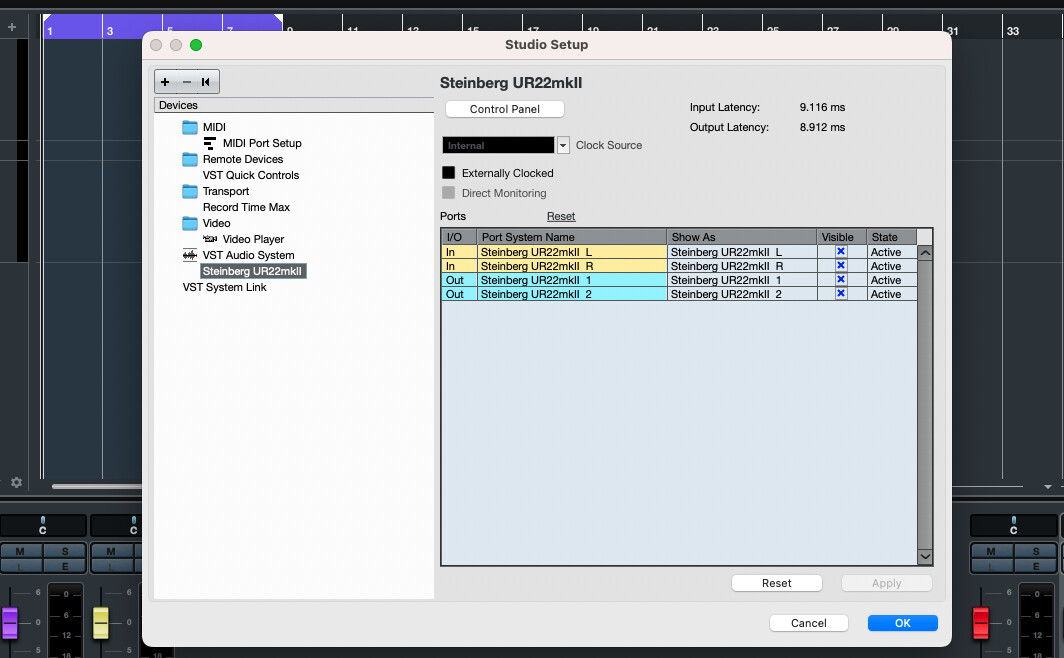Enable the Externally Clocked checkbox
The height and width of the screenshot is (658, 1064).
[449, 172]
